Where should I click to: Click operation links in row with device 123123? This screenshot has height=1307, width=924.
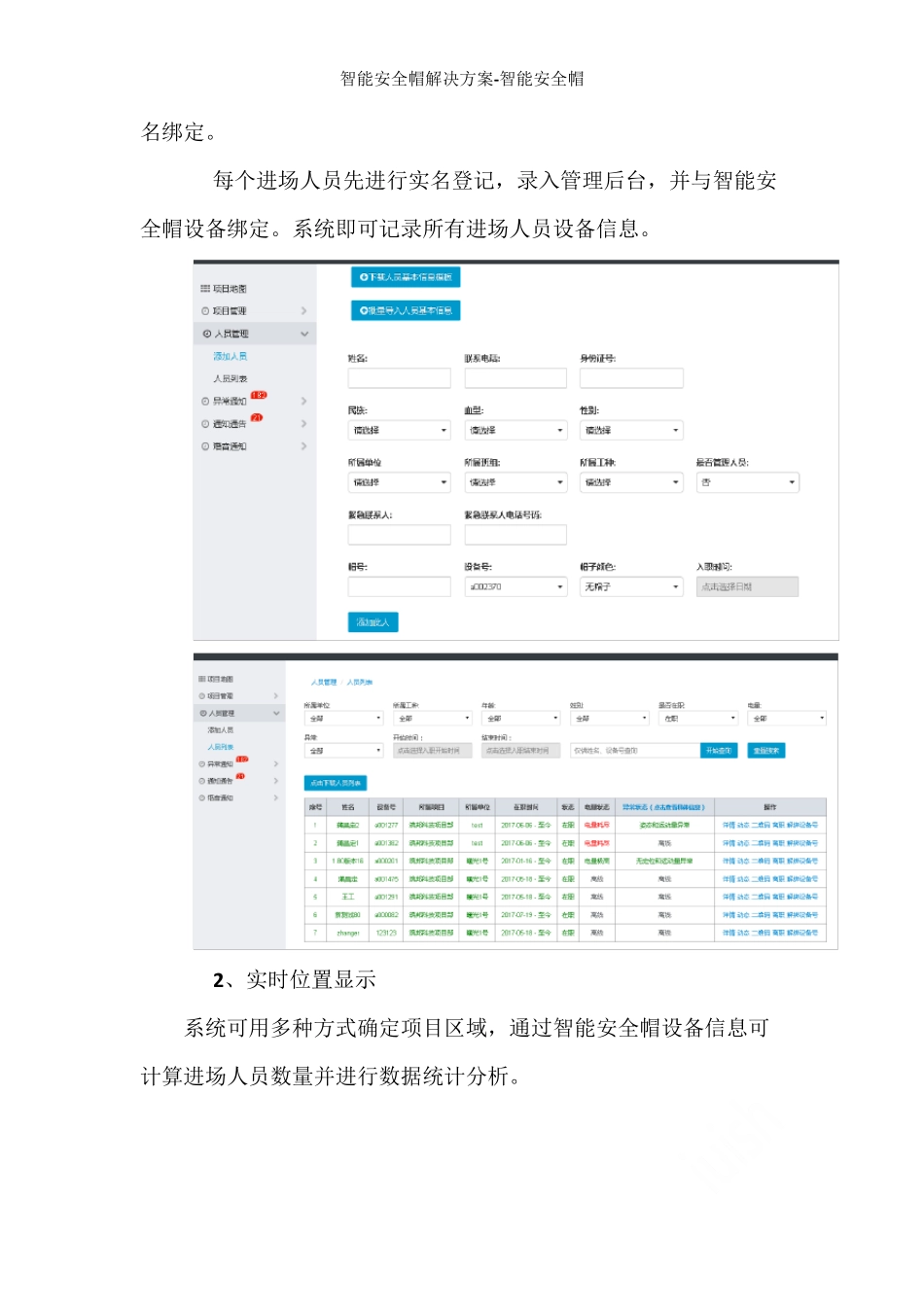[770, 934]
